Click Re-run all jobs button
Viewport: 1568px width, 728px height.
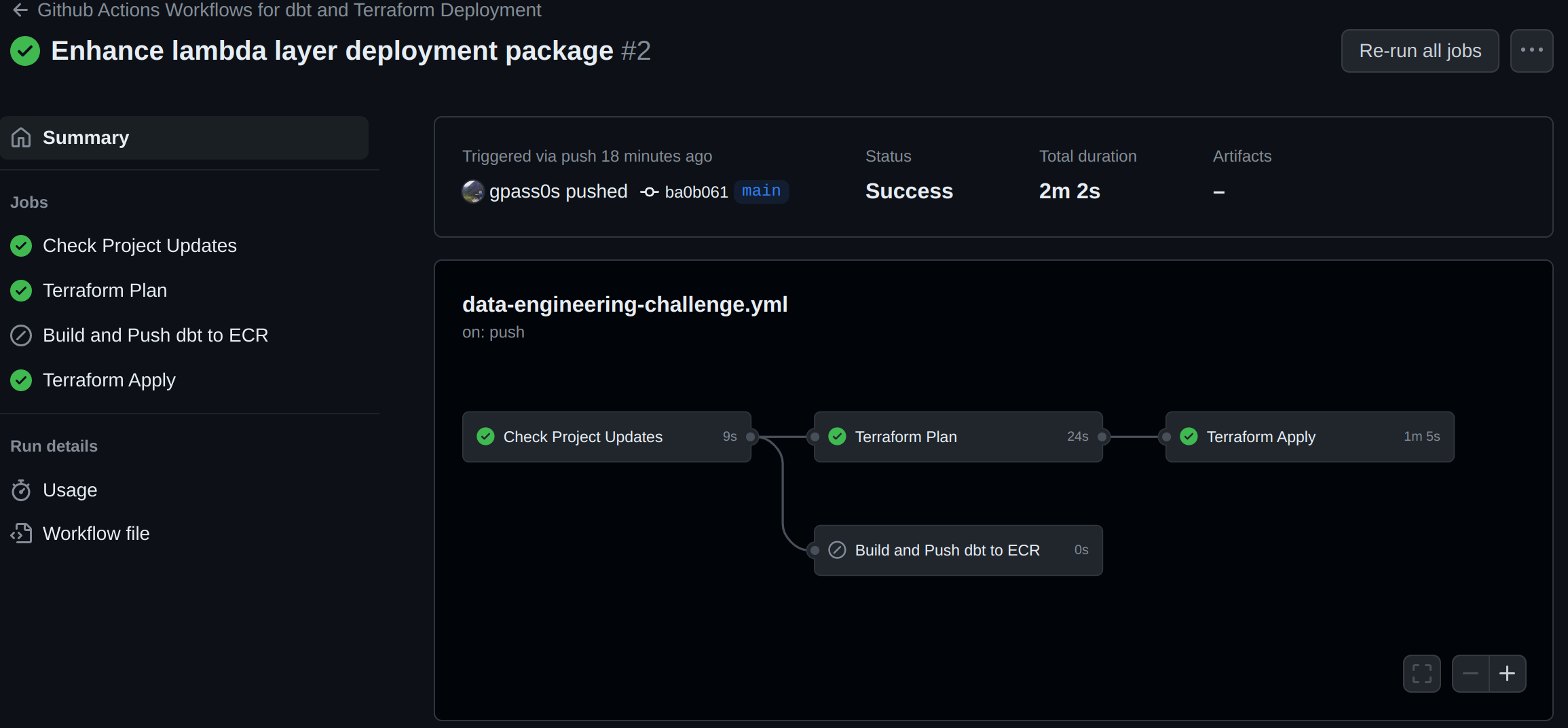pos(1420,51)
